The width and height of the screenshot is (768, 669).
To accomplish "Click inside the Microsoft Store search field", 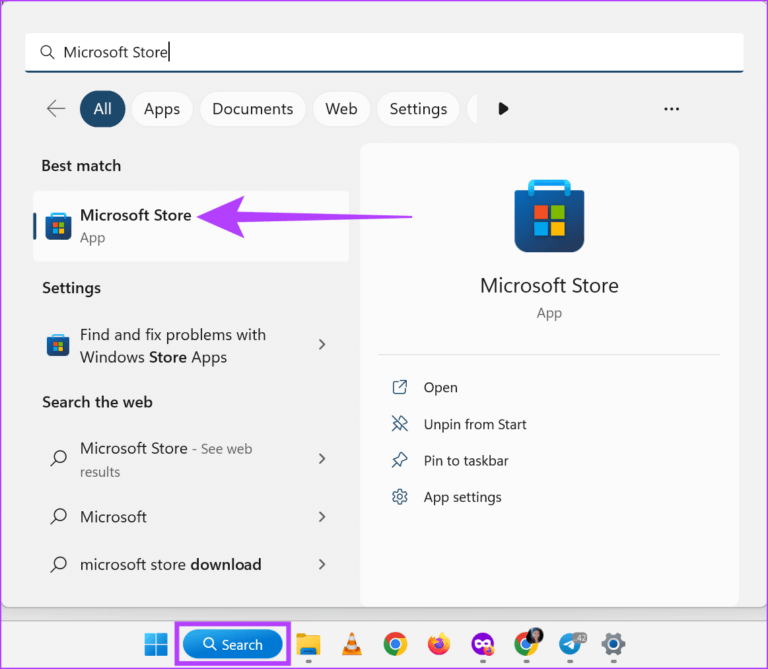I will coord(384,52).
